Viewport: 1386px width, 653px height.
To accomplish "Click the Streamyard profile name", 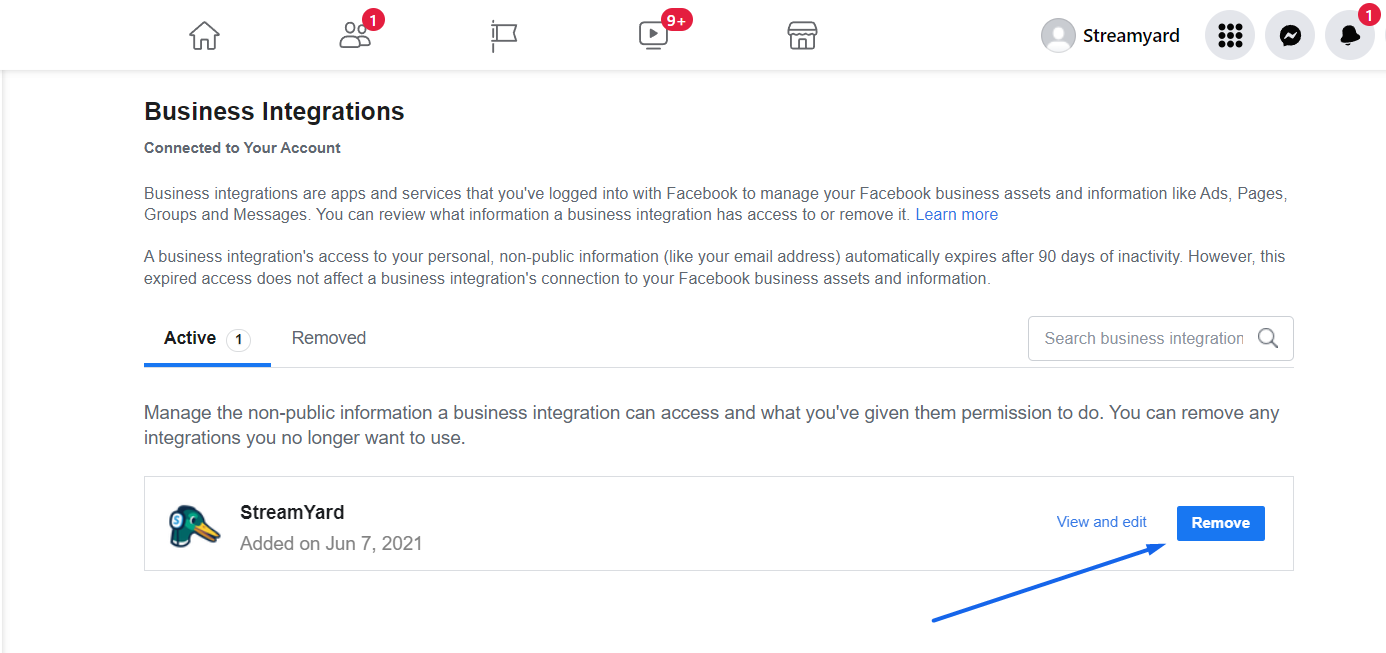I will tap(1131, 36).
